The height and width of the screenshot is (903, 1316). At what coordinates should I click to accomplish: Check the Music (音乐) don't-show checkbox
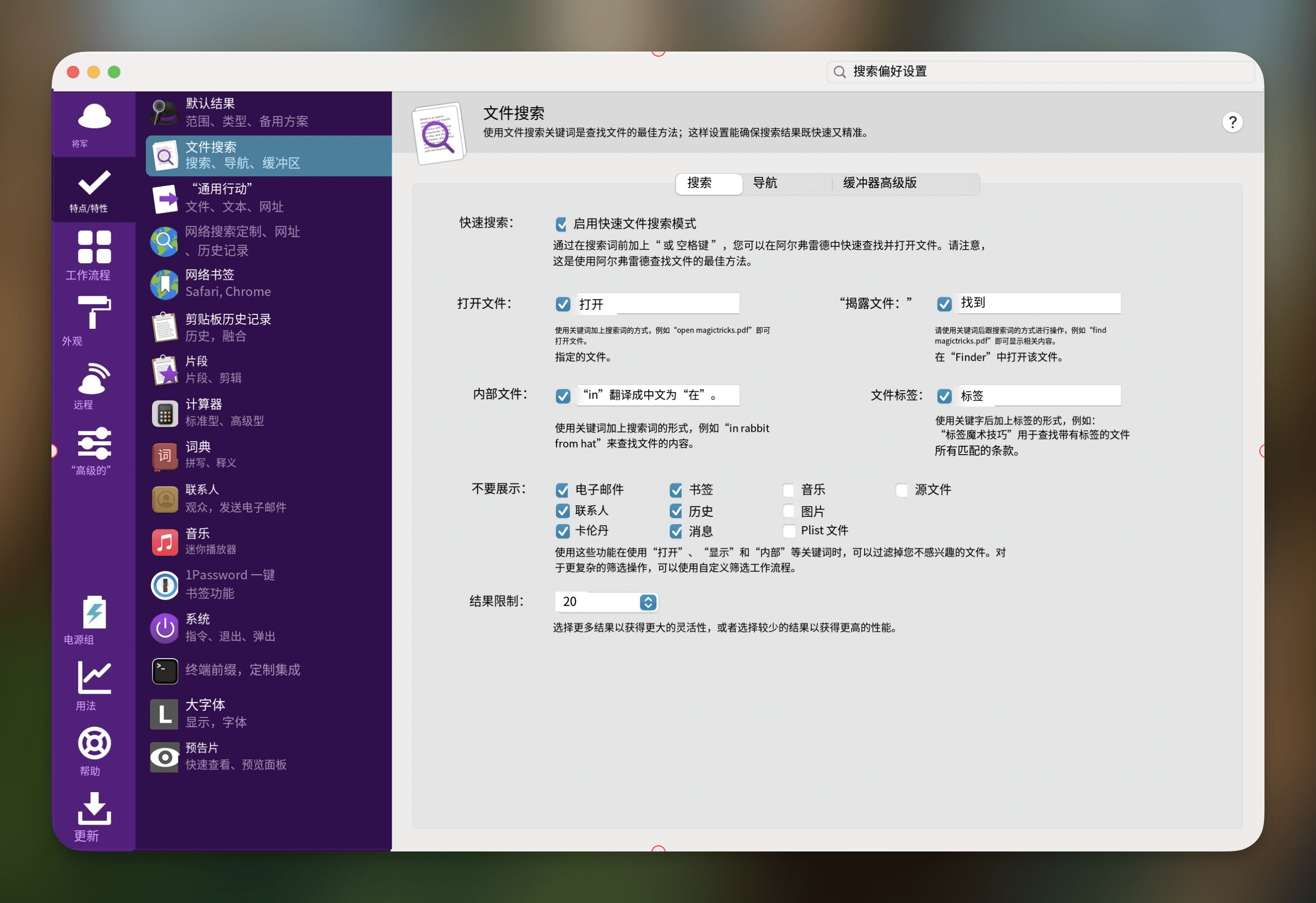click(x=788, y=490)
